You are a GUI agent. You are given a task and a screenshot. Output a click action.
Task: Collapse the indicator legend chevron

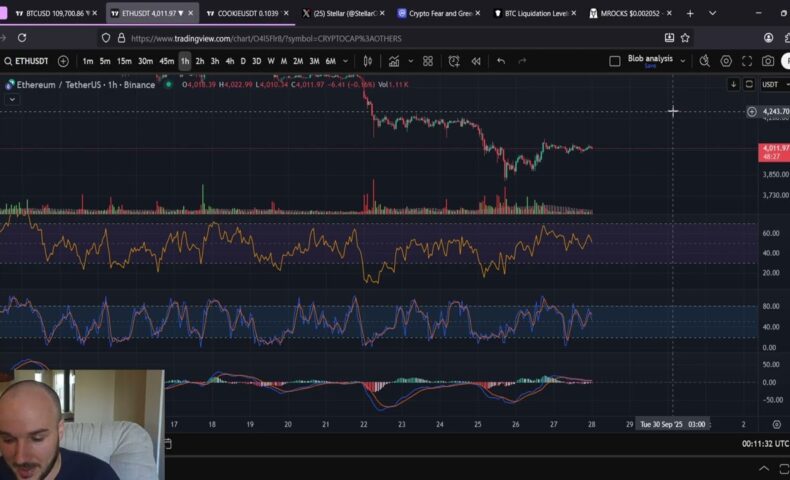pyautogui.click(x=12, y=99)
